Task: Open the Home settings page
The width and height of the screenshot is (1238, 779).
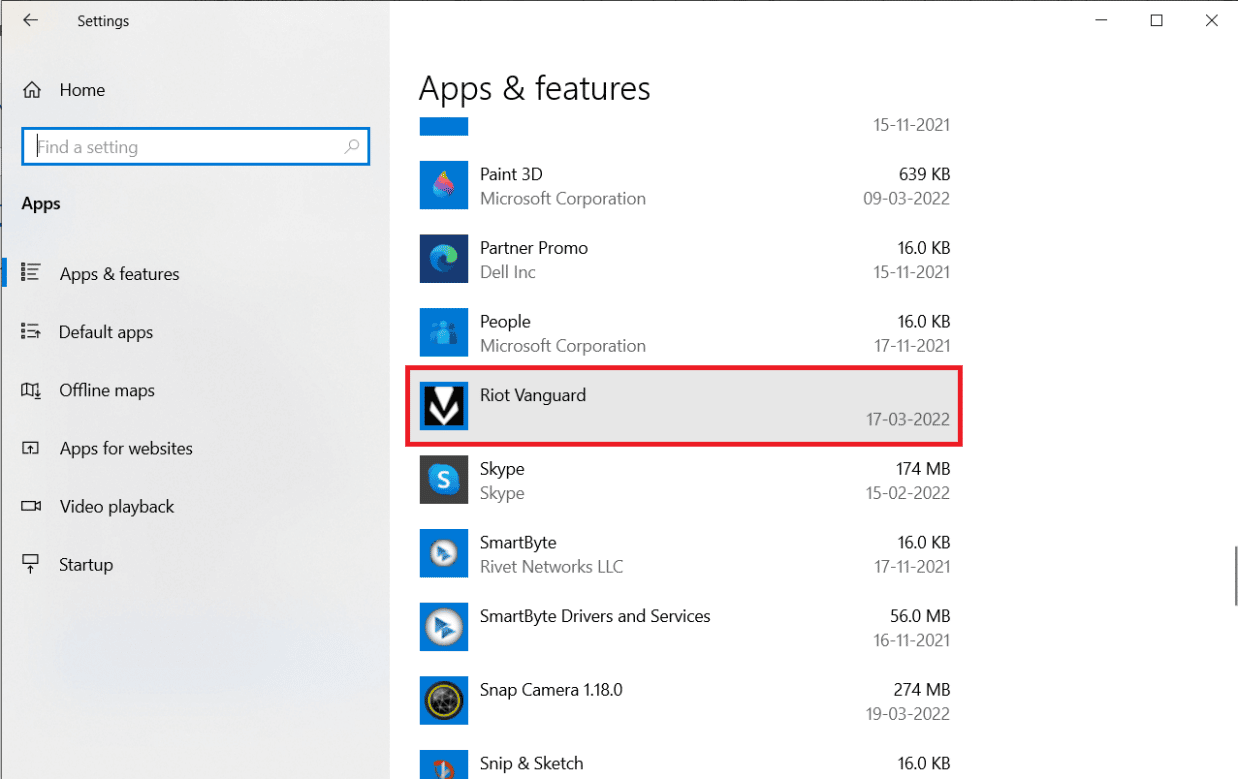Action: 81,90
